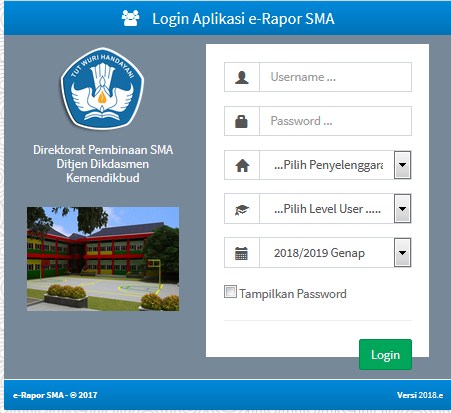Click the graduation cap icon beside Level User

[242, 209]
